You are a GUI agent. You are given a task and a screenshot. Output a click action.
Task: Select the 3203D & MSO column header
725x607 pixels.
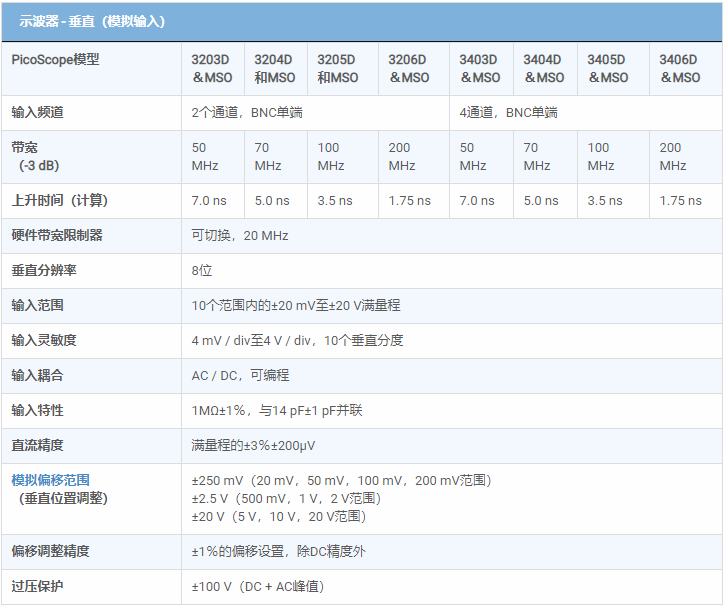(212, 68)
